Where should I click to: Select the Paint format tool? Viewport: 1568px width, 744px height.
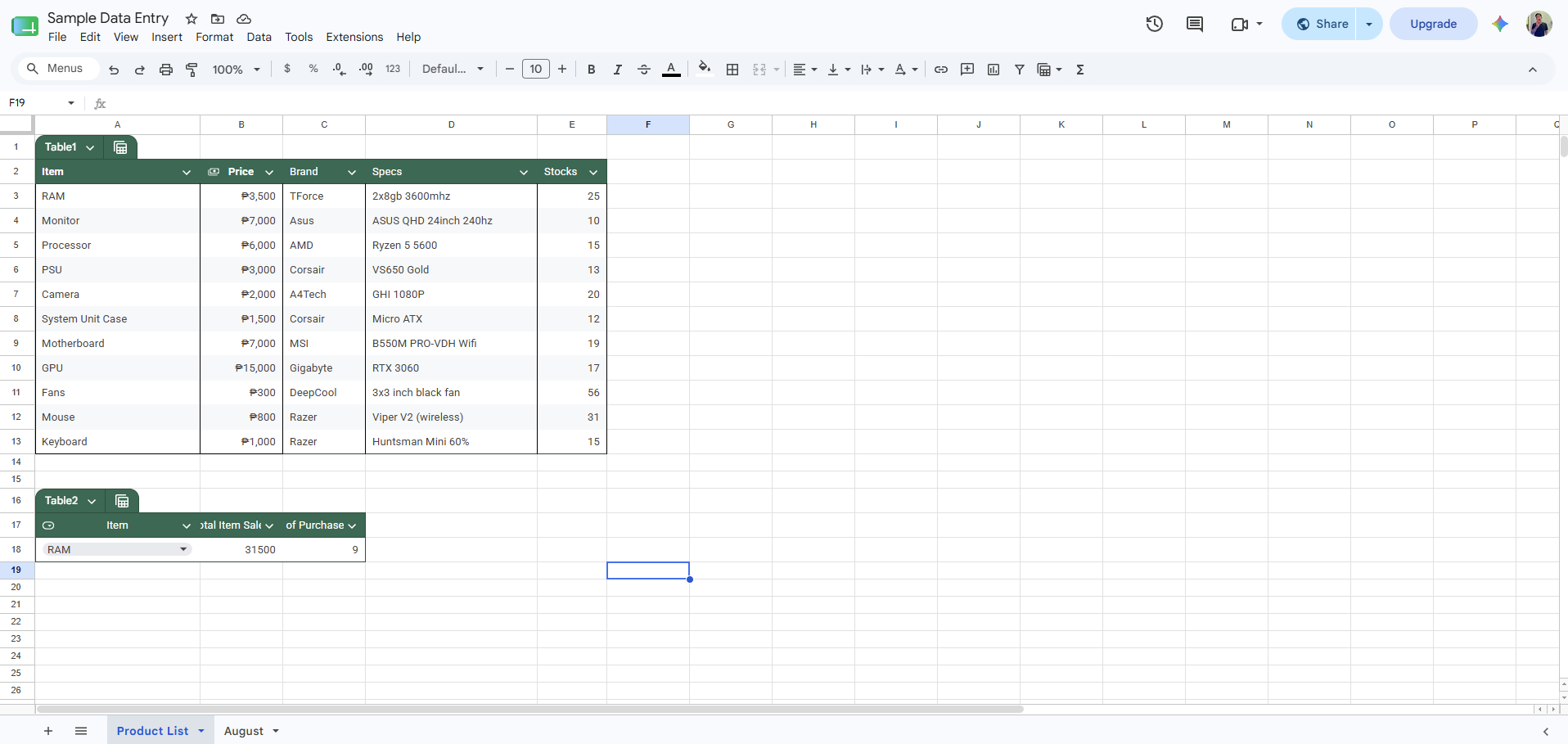click(192, 70)
